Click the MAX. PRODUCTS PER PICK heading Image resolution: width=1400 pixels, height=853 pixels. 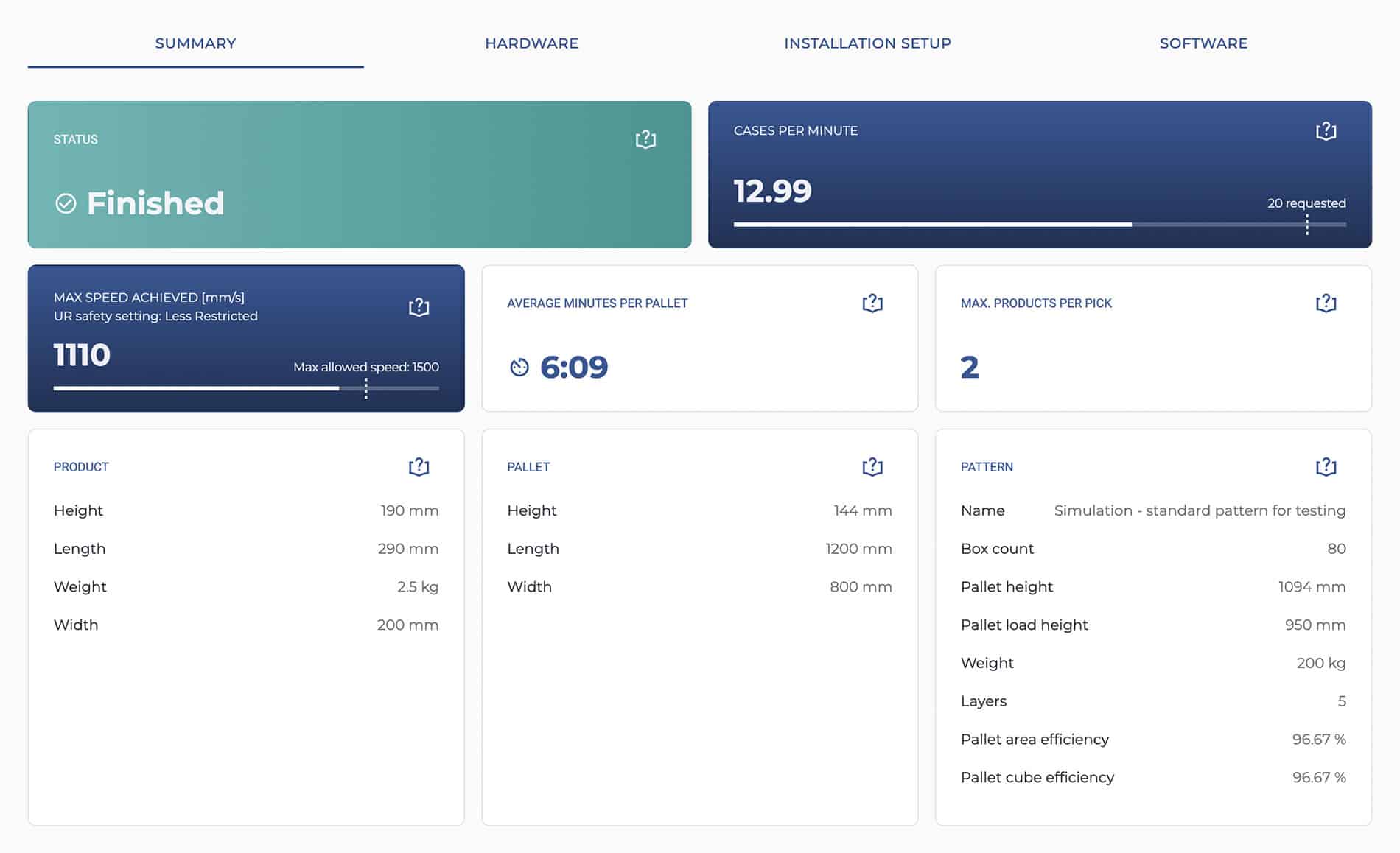(1036, 303)
